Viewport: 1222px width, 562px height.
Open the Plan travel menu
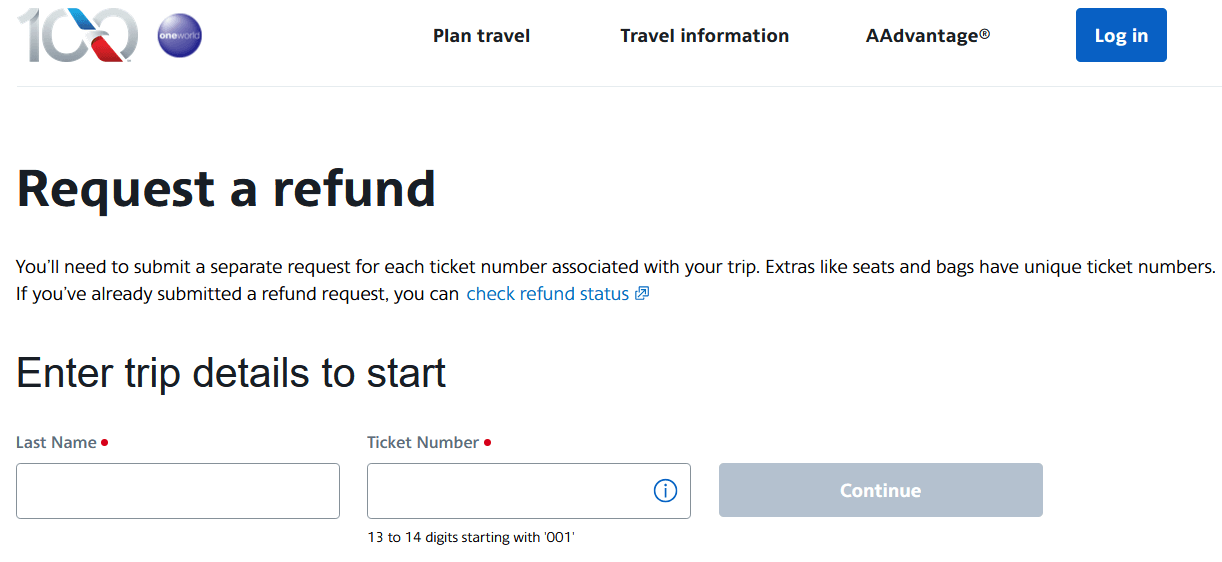tap(481, 36)
